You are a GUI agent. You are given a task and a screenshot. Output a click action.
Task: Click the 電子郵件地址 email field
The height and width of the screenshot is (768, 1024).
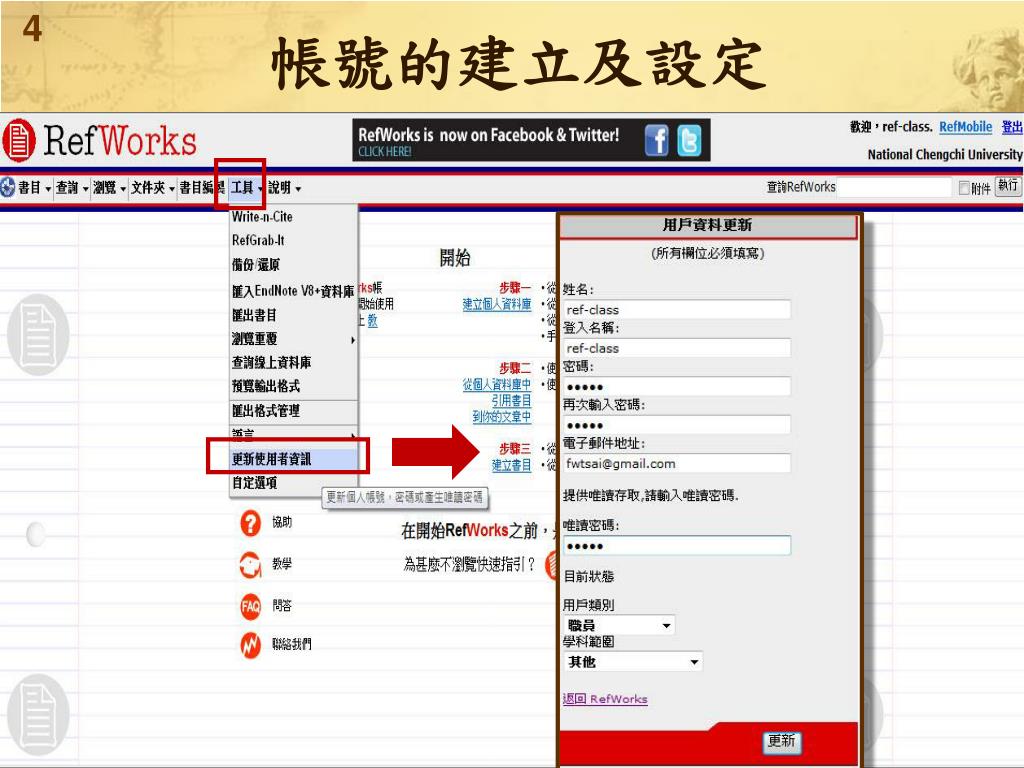point(677,464)
